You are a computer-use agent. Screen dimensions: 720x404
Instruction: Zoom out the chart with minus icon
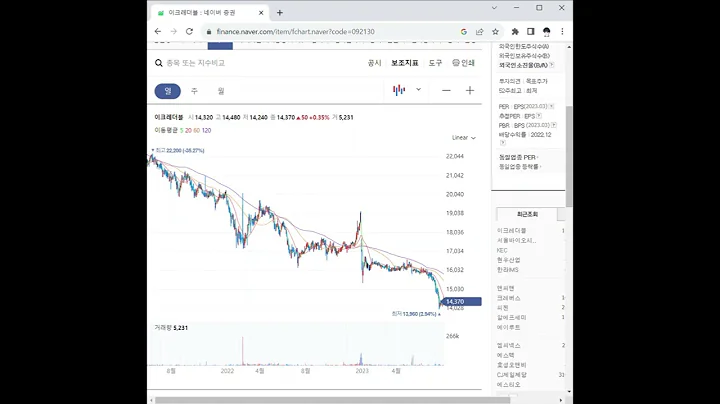tap(446, 90)
